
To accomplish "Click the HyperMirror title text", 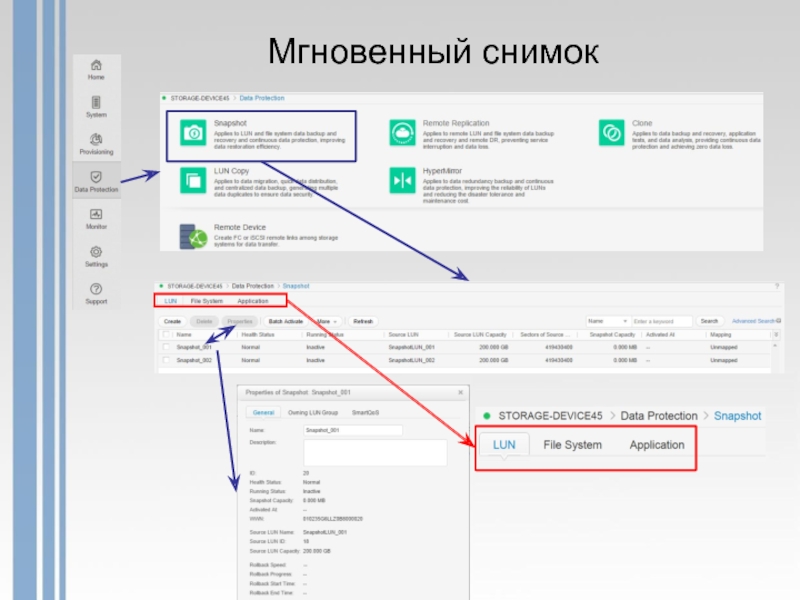I will 442,171.
